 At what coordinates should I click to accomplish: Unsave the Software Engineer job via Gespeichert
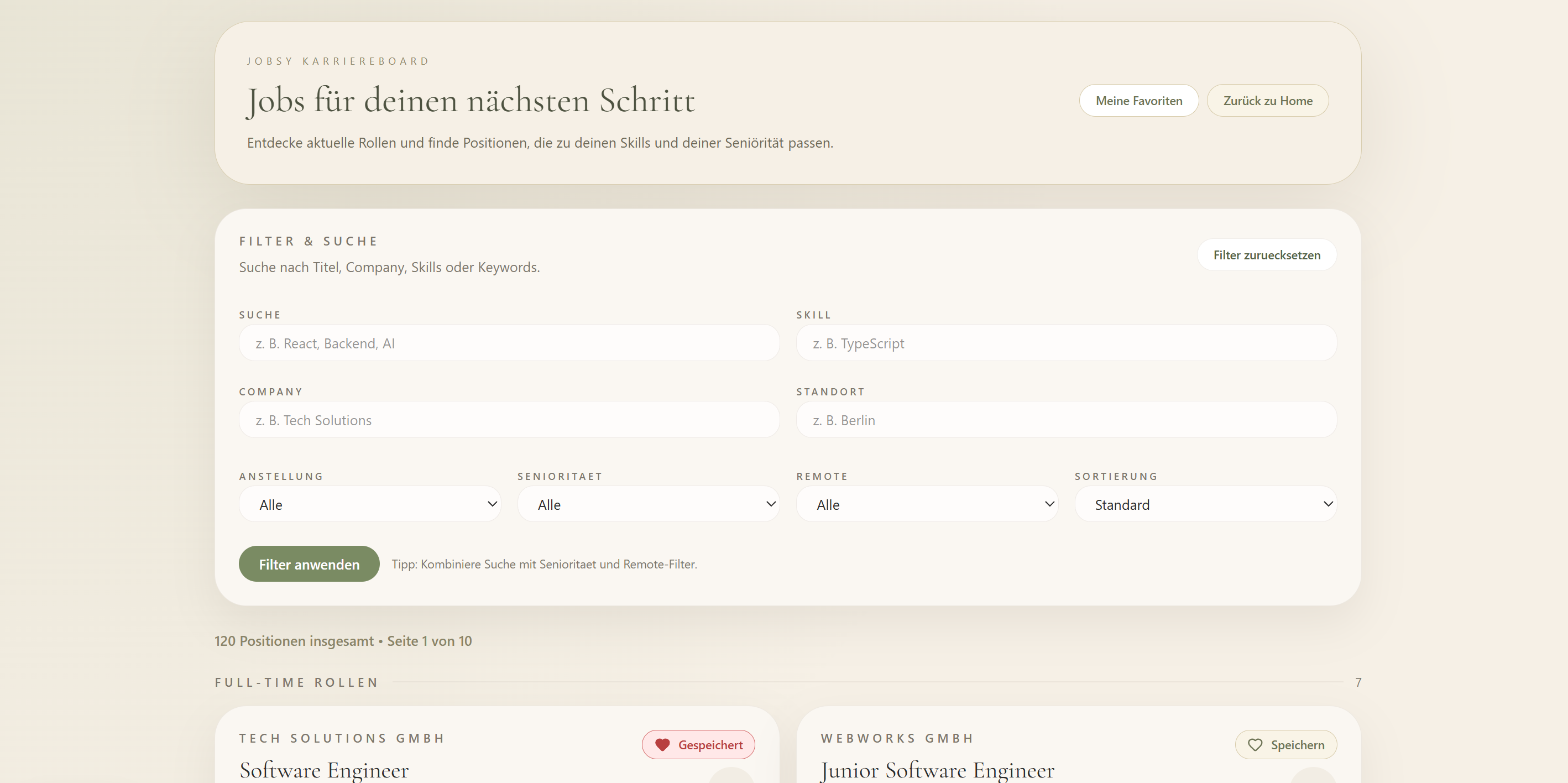[698, 745]
